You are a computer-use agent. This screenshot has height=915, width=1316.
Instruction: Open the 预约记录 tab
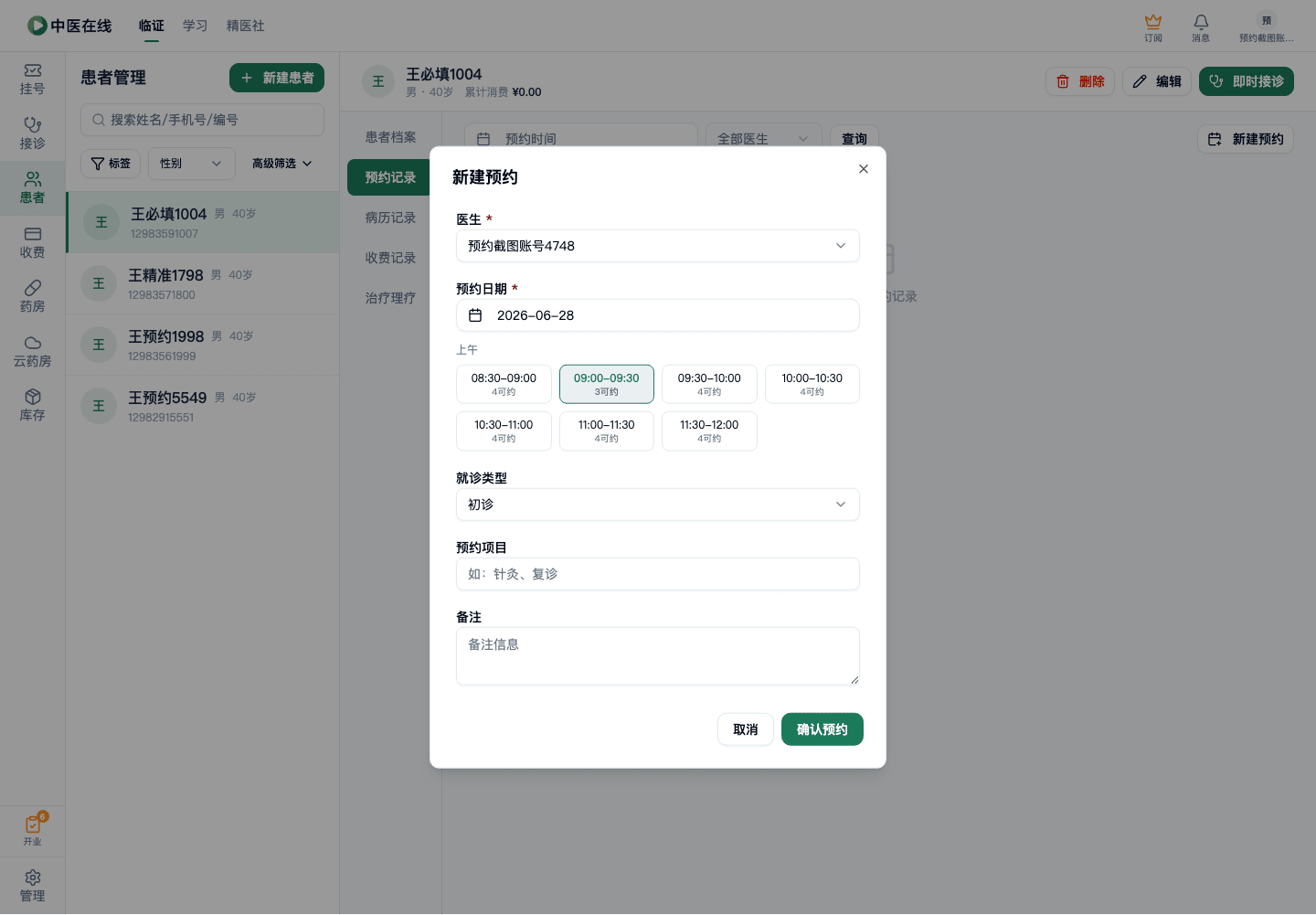pyautogui.click(x=390, y=177)
